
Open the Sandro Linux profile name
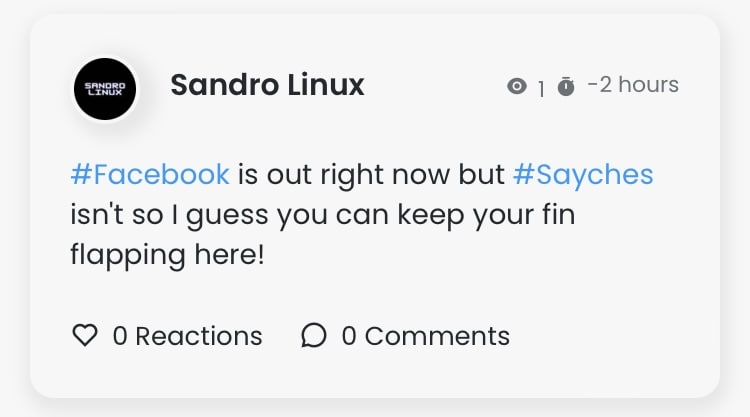267,86
